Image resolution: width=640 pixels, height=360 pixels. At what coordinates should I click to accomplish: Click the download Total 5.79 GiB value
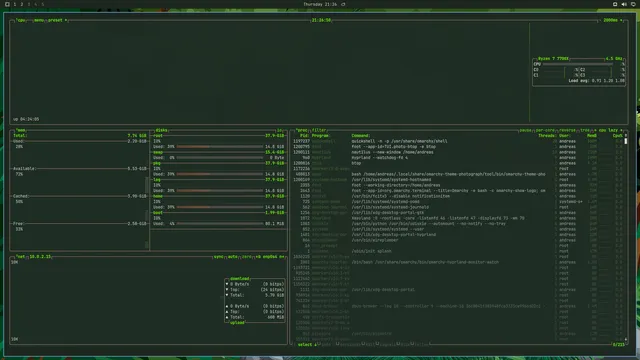pyautogui.click(x=274, y=295)
